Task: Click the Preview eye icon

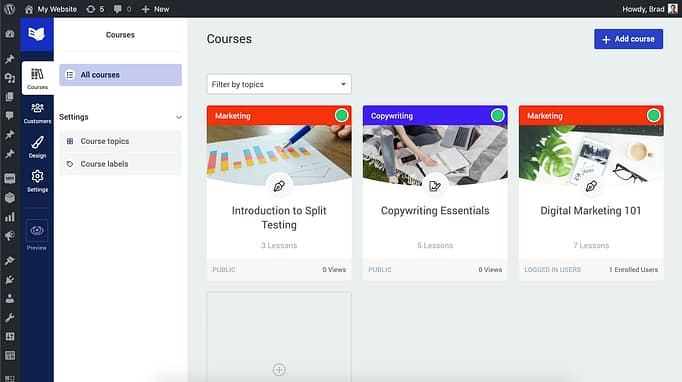Action: coord(37,231)
